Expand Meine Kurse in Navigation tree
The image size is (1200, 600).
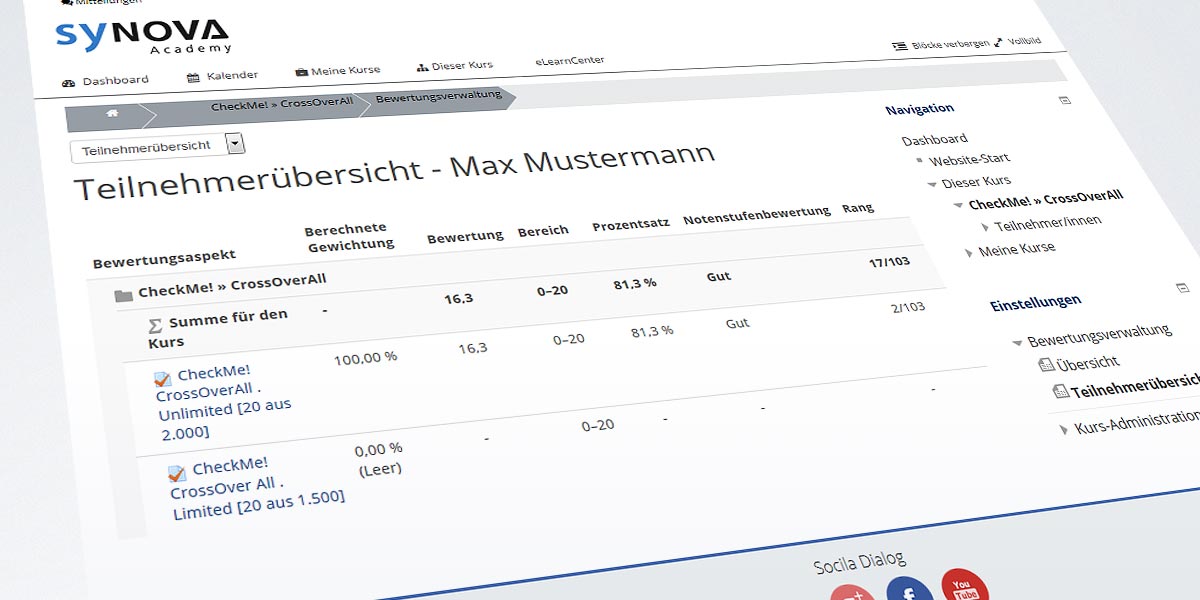click(x=968, y=253)
